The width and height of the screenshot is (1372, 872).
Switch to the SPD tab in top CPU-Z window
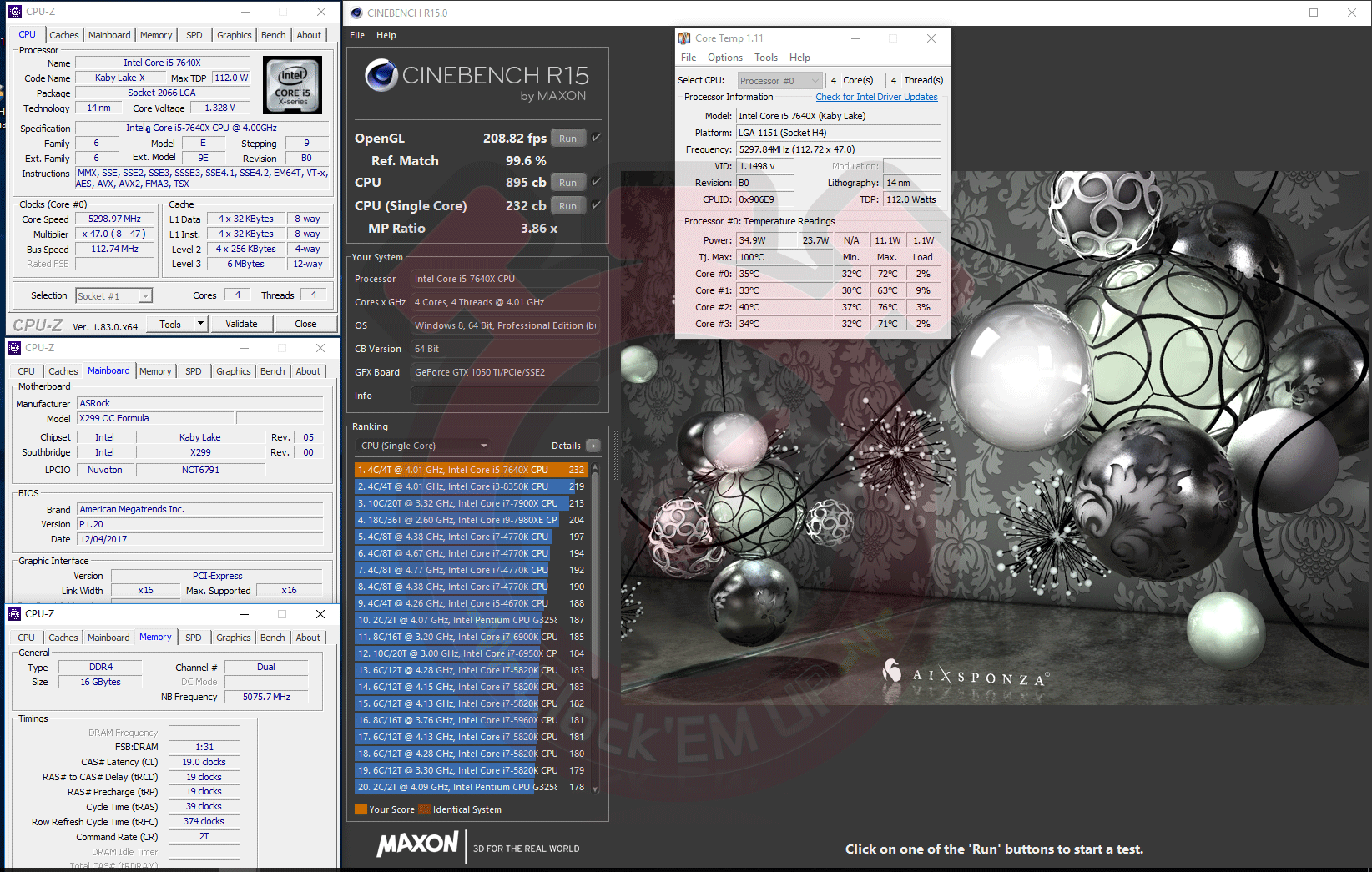pyautogui.click(x=194, y=35)
